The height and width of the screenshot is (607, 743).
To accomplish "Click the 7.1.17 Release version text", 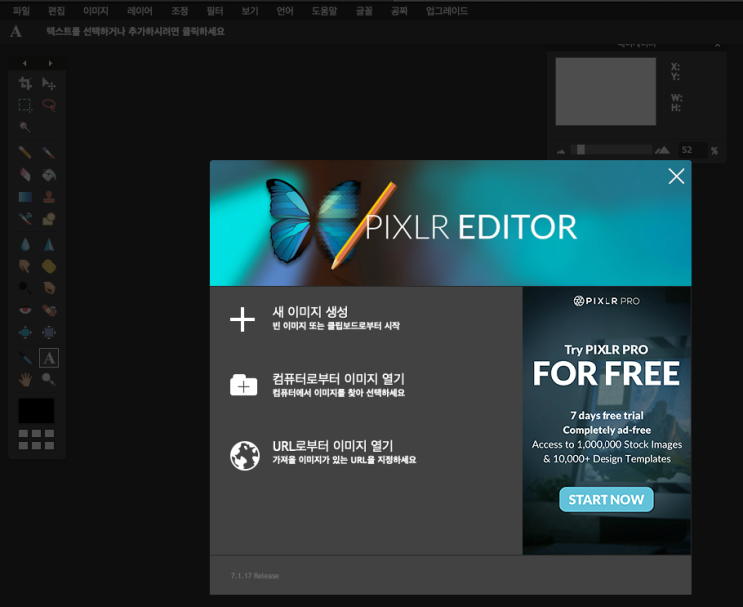I will pos(255,576).
